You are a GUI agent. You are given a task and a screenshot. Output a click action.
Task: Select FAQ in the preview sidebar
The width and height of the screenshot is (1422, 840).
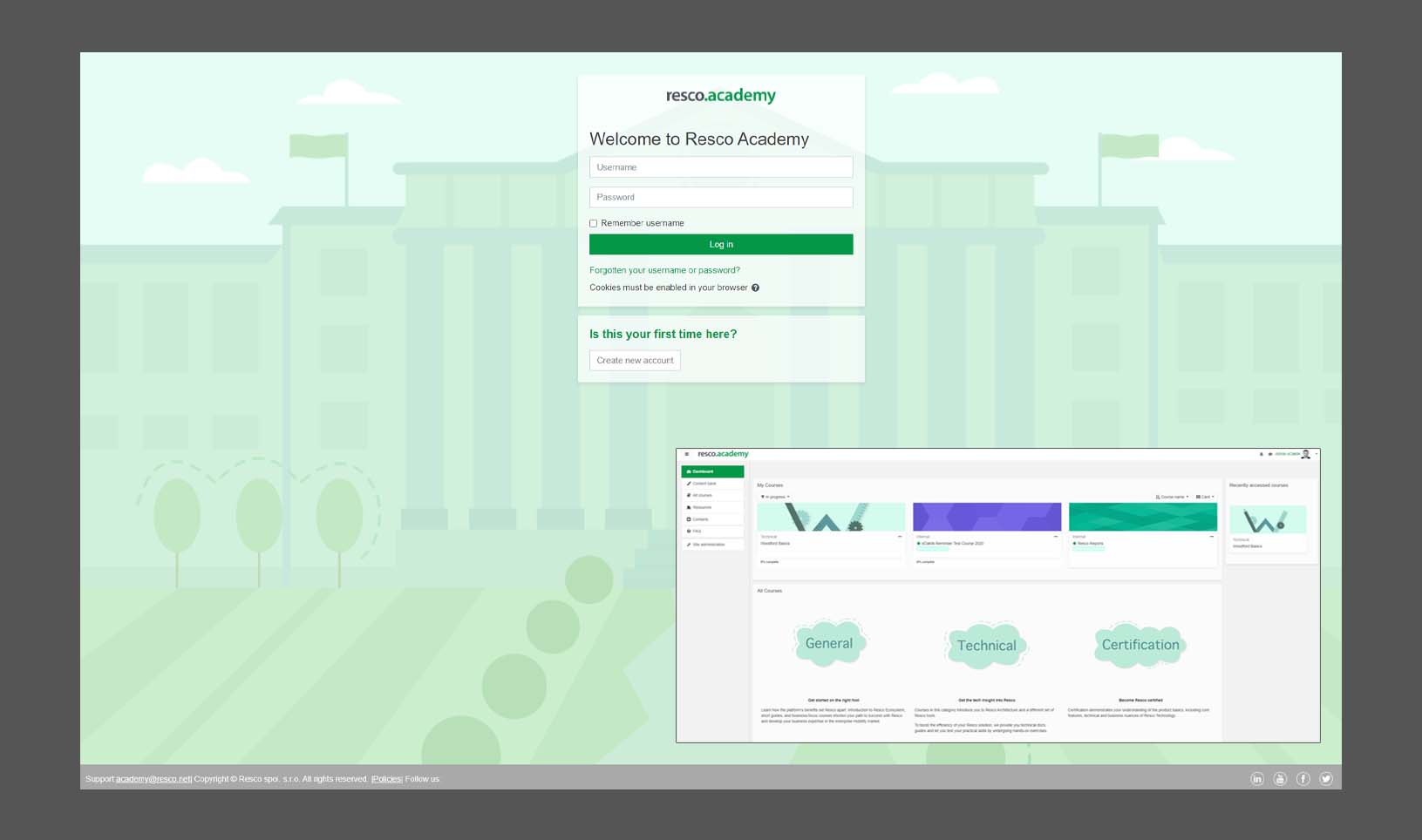[x=712, y=531]
